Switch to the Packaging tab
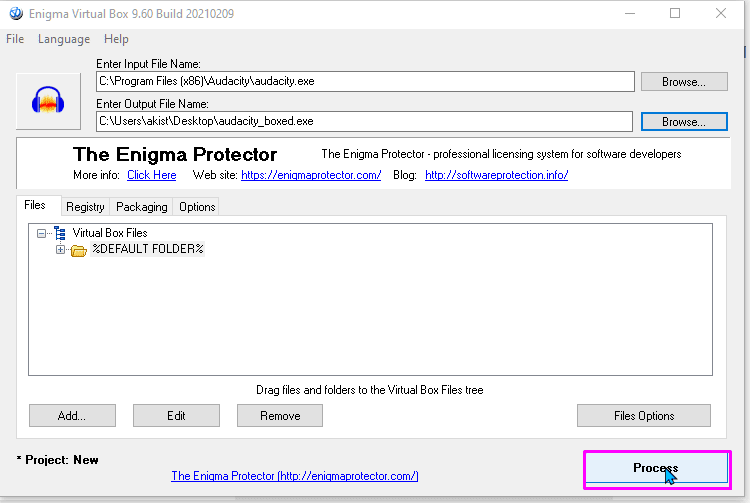 coord(142,207)
